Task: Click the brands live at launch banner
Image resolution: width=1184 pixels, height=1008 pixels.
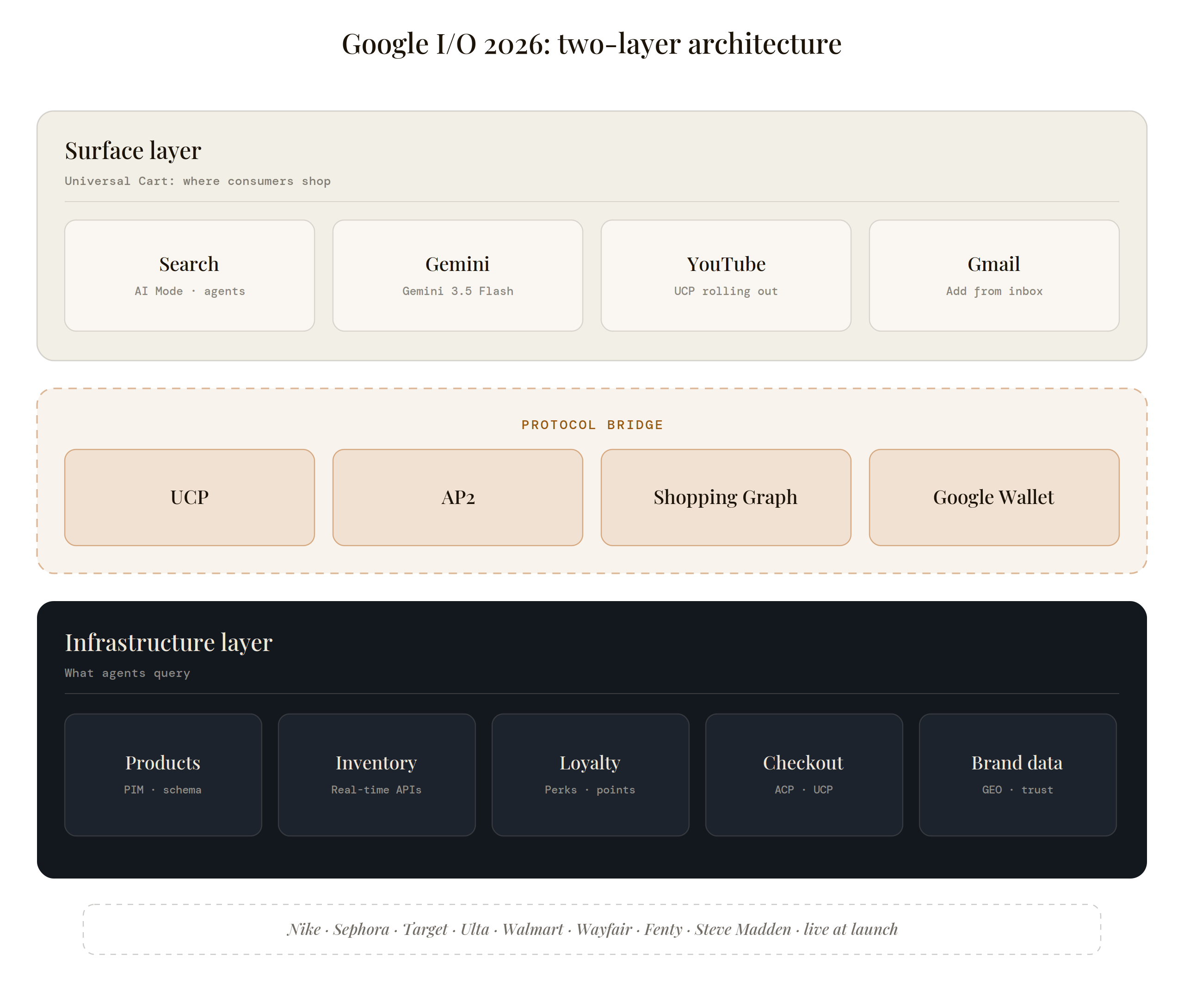Action: click(x=592, y=929)
